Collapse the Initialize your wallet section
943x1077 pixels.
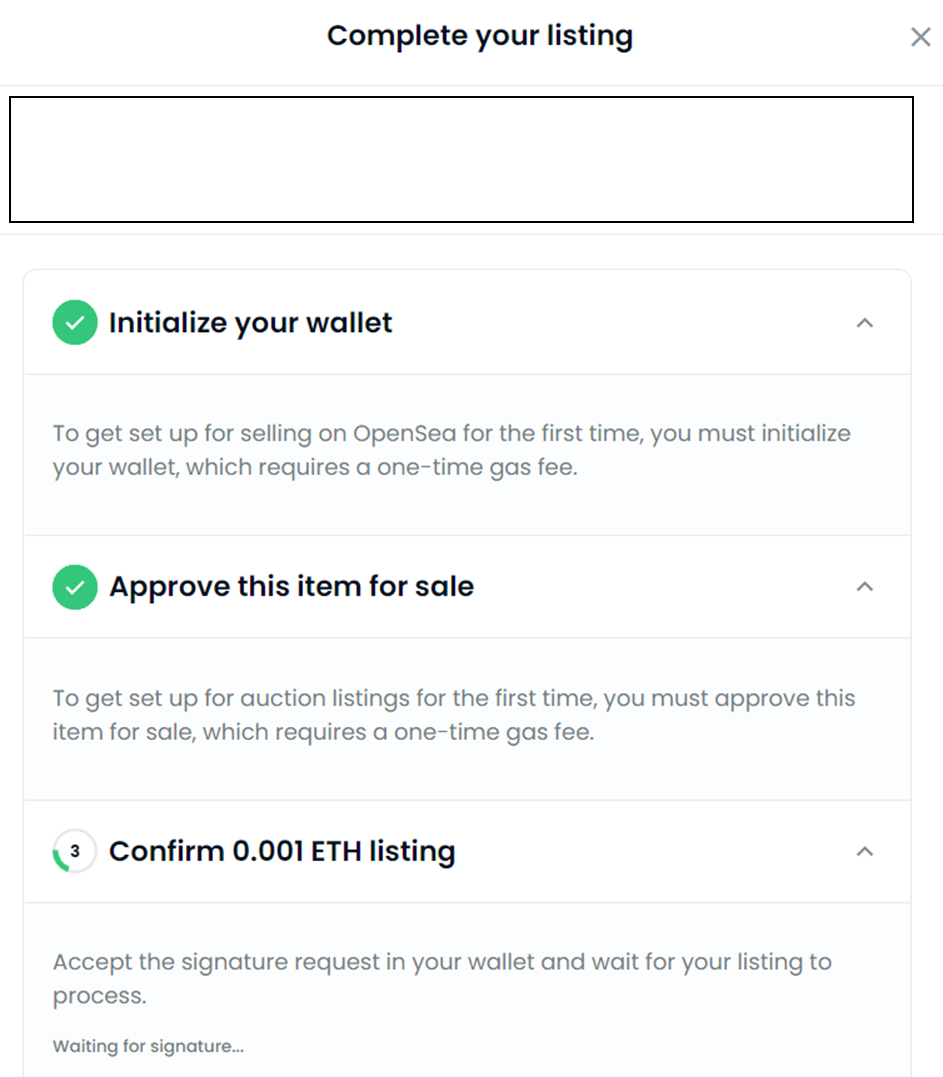tap(865, 323)
